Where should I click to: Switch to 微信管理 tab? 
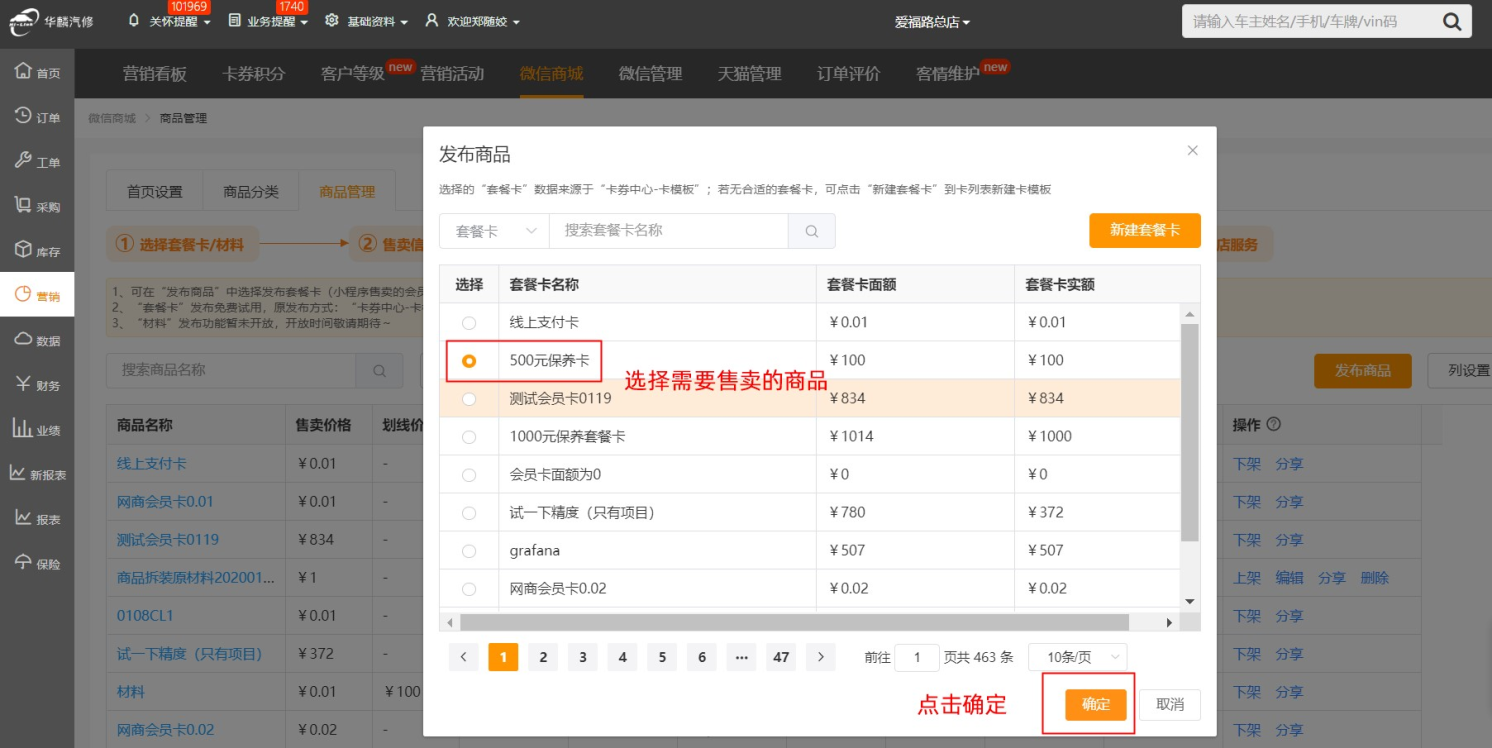(650, 73)
